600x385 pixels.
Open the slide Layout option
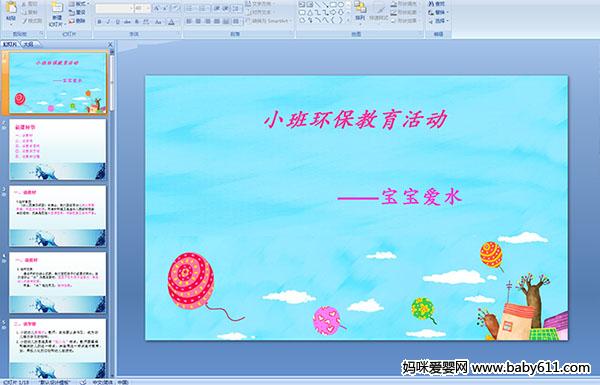(x=79, y=3)
